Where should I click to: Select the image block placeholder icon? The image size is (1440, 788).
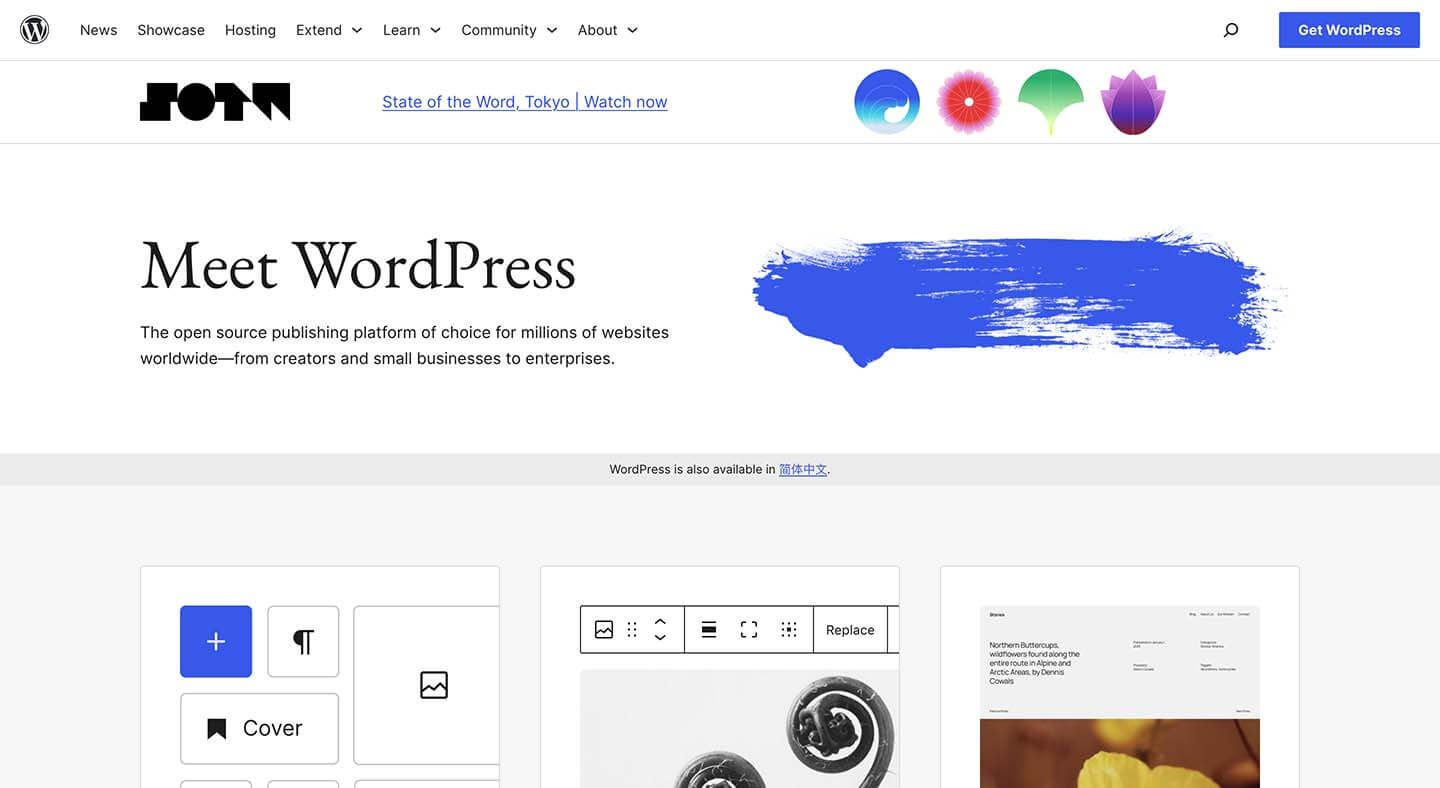point(433,685)
